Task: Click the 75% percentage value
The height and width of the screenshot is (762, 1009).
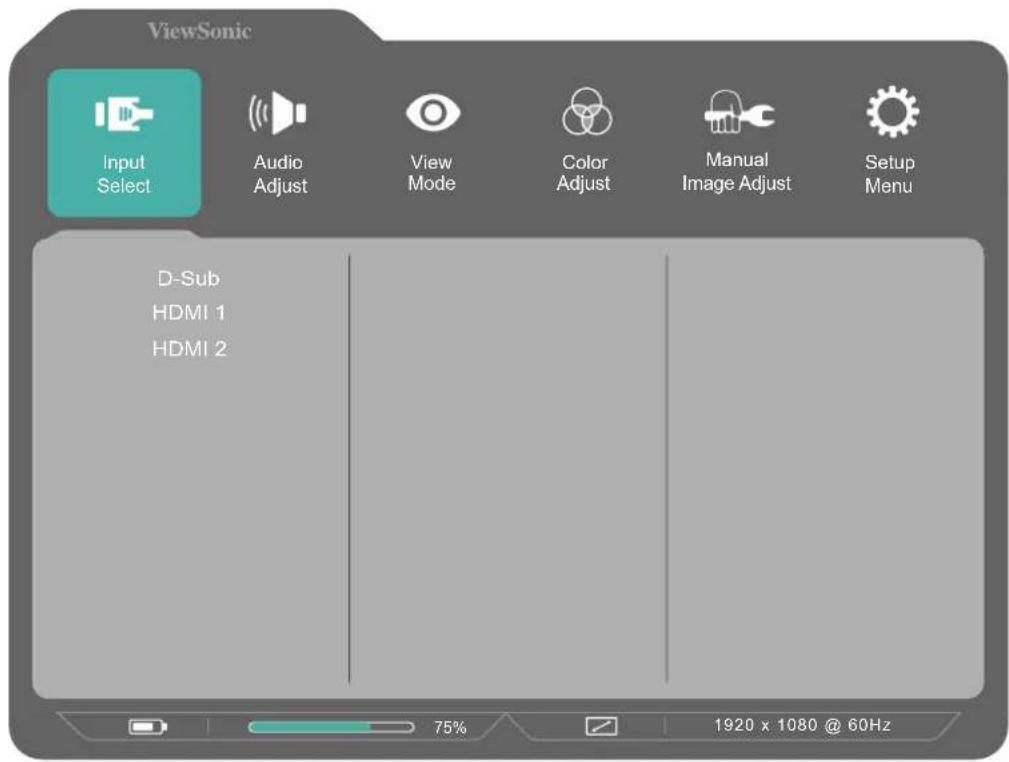Action: (x=450, y=727)
